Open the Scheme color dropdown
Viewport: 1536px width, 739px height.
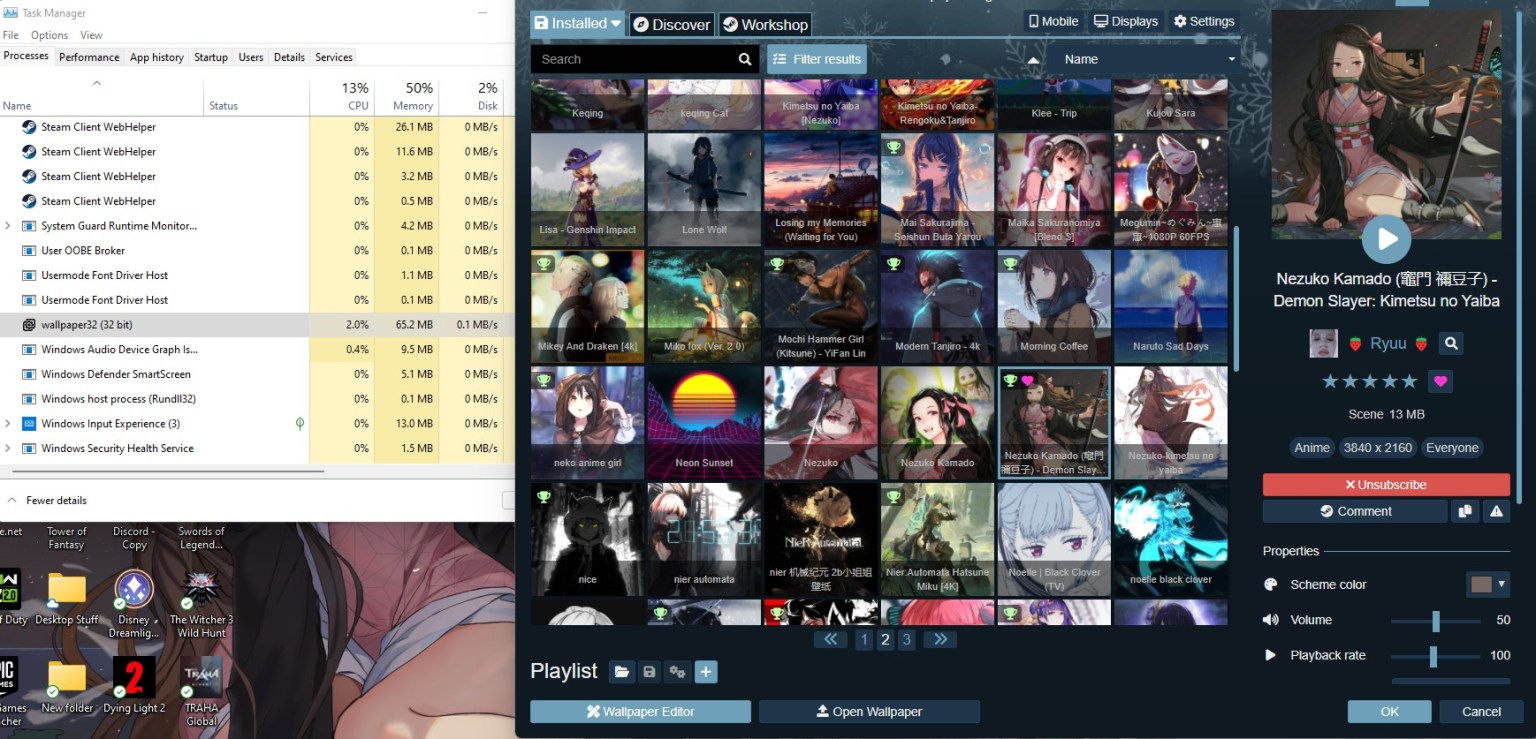click(x=1487, y=584)
